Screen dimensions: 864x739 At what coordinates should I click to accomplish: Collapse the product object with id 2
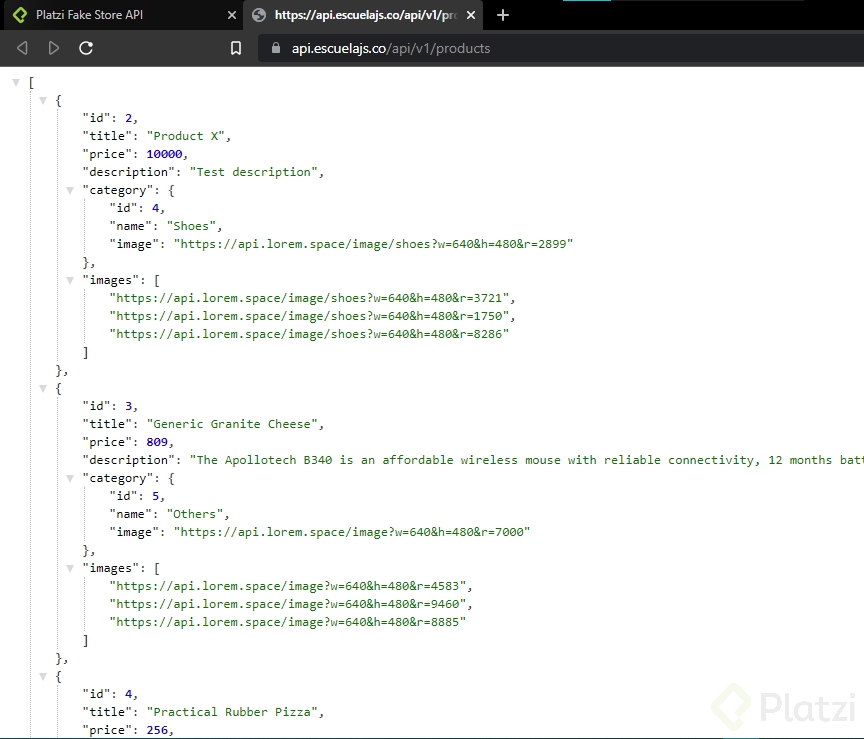(43, 101)
